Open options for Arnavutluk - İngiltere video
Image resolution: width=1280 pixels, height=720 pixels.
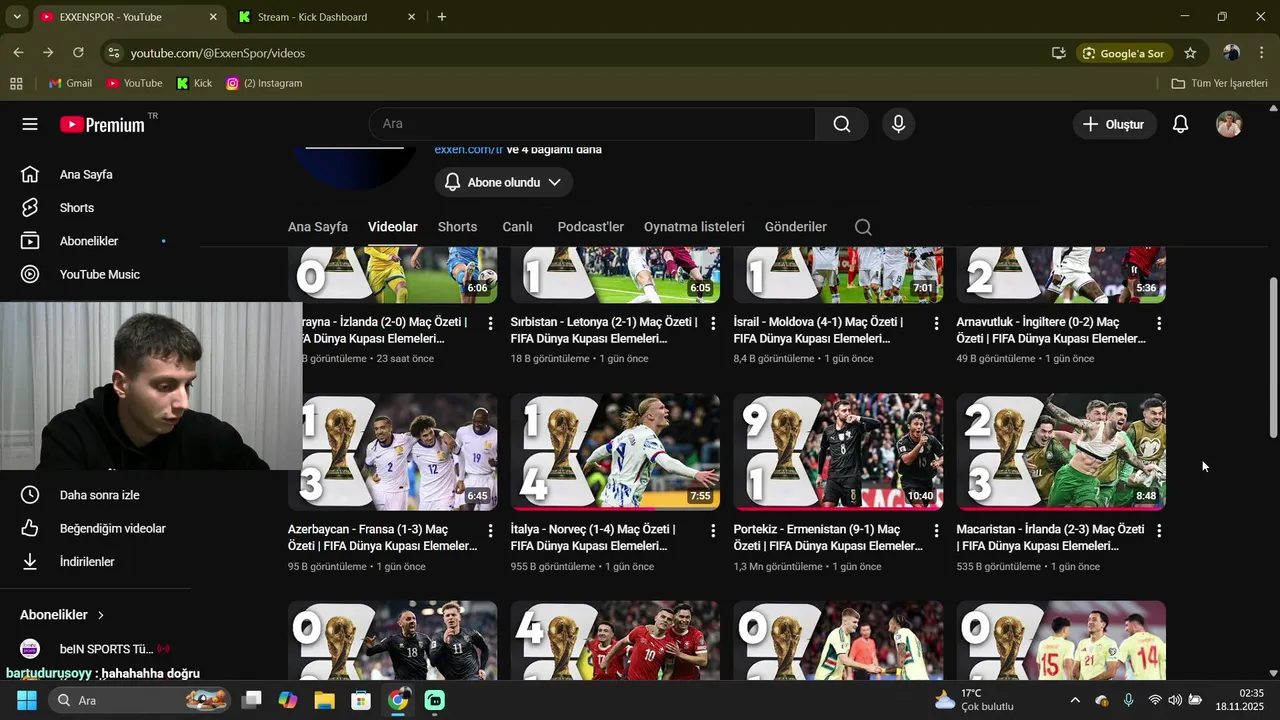click(x=1159, y=323)
